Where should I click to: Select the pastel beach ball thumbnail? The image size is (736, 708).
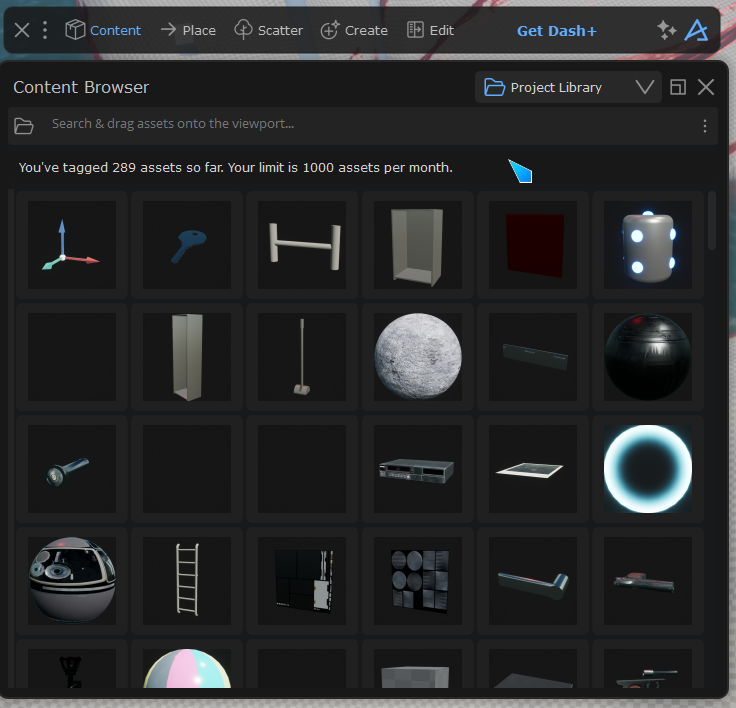[x=187, y=669]
